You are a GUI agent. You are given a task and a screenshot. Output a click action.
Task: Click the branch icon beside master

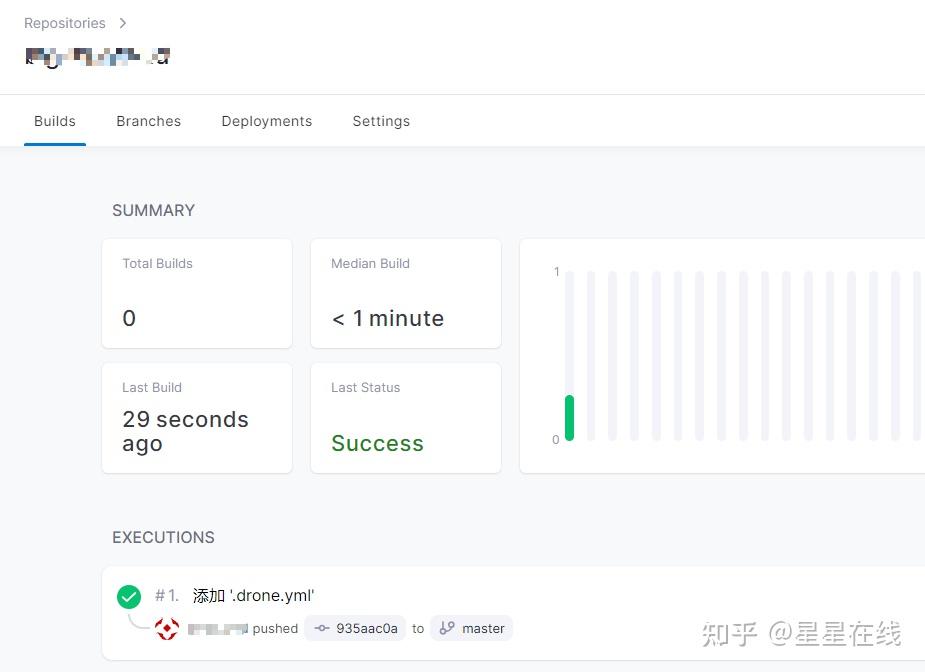(447, 628)
